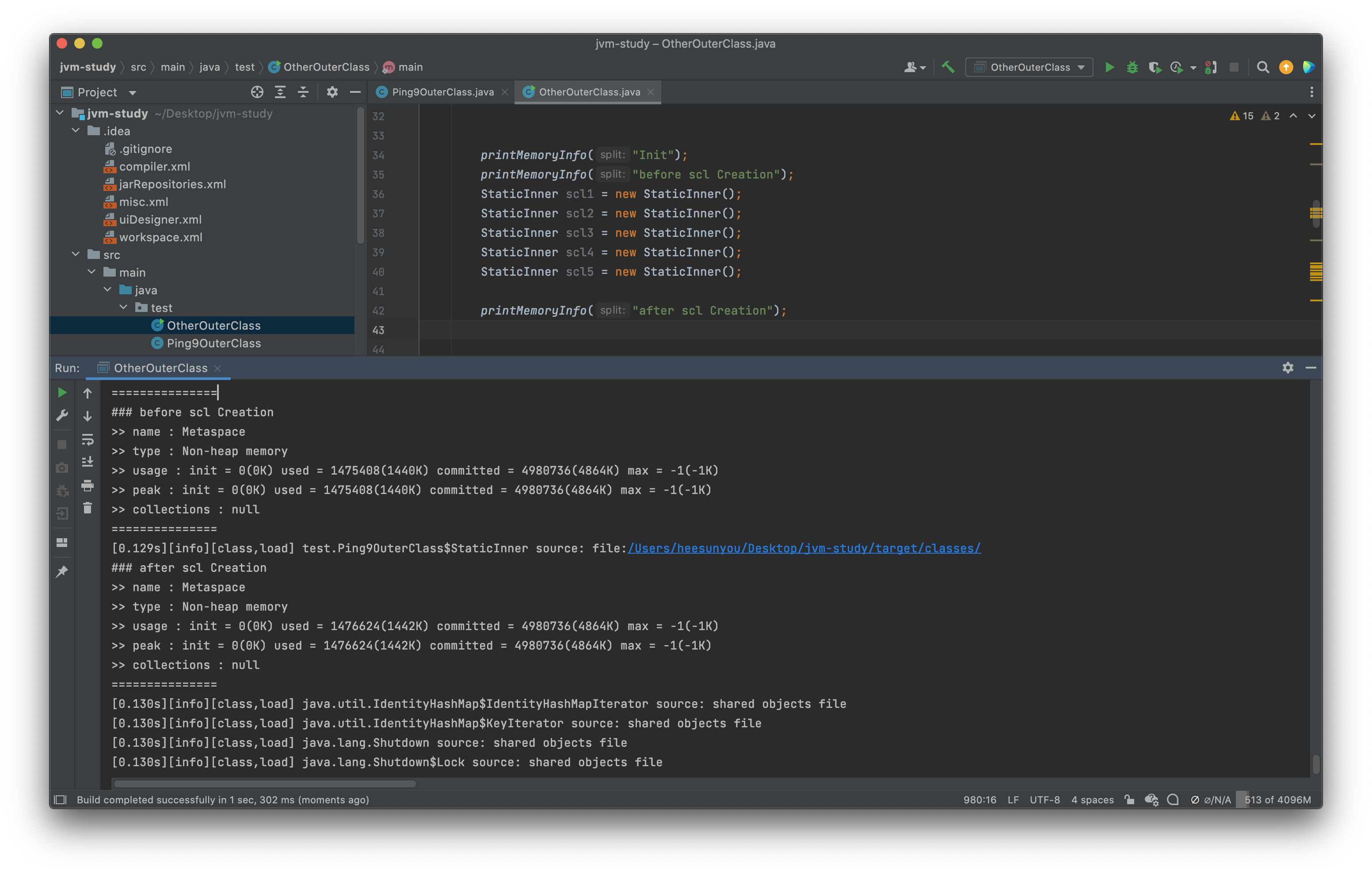The width and height of the screenshot is (1372, 874).
Task: Collapse the src folder node
Action: pos(76,255)
